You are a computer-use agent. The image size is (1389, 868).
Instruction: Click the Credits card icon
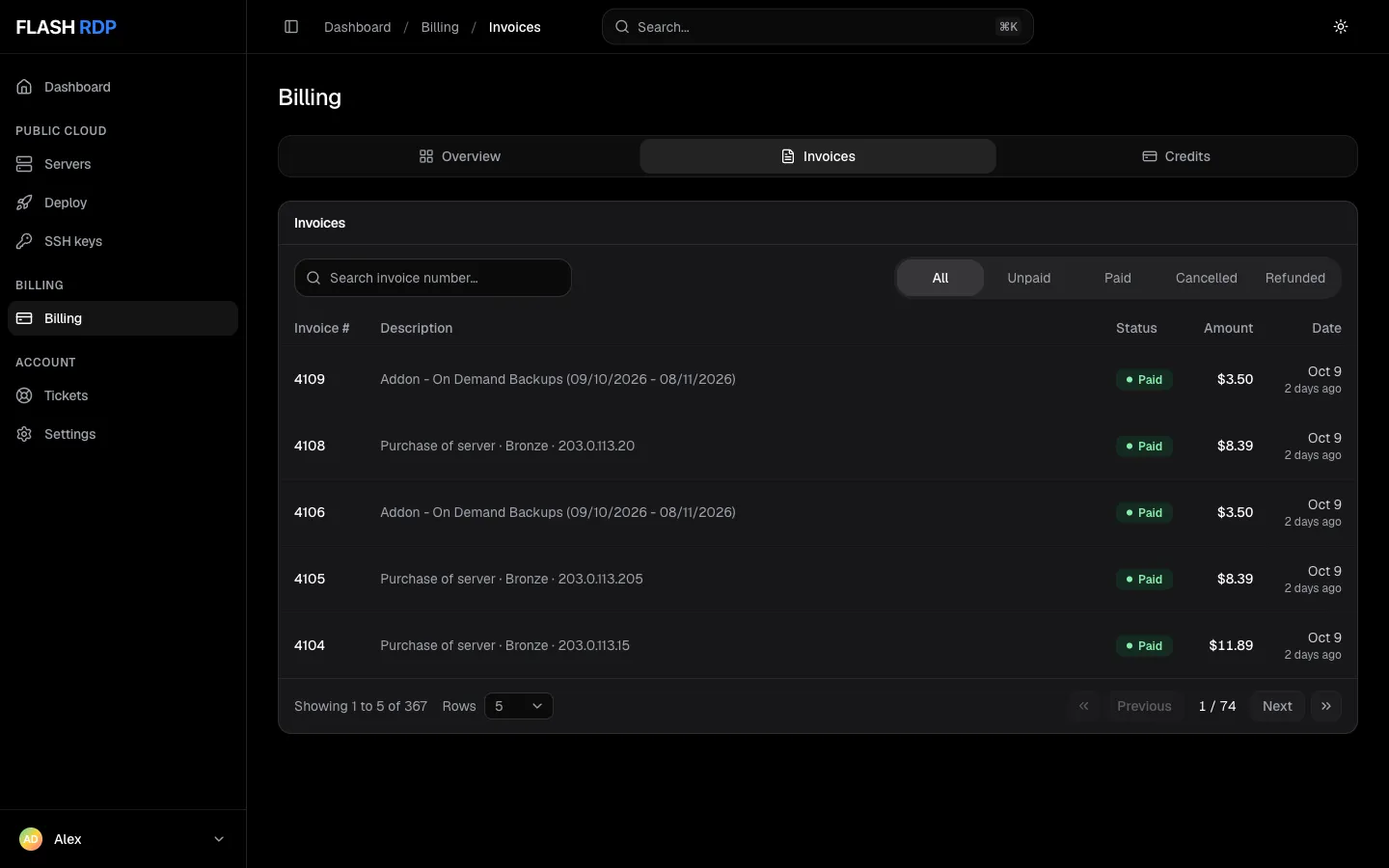(1150, 156)
